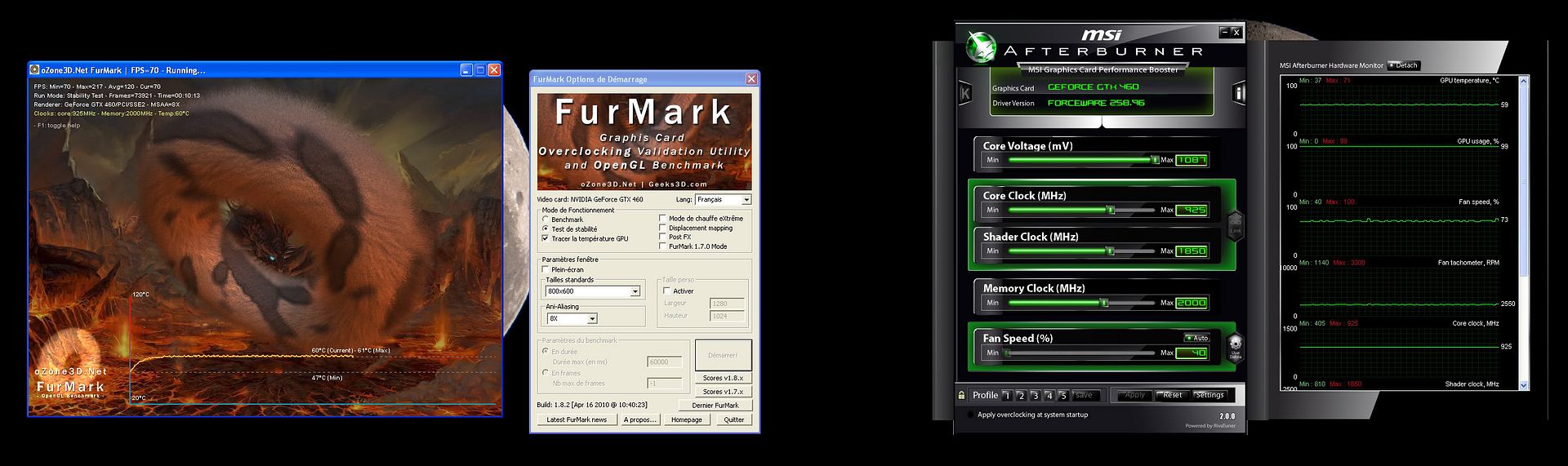The height and width of the screenshot is (466, 1568).
Task: Click the User Define fan gear icon
Action: pos(1236,346)
